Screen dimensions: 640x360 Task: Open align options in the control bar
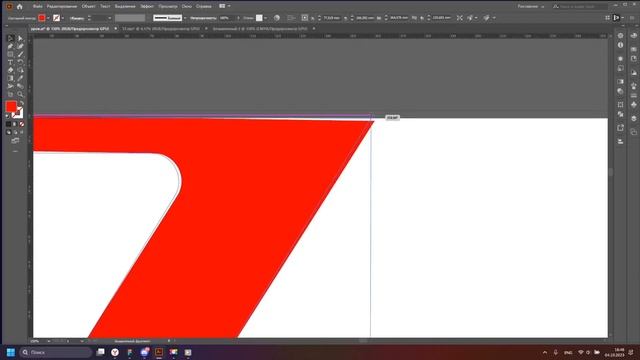291,18
